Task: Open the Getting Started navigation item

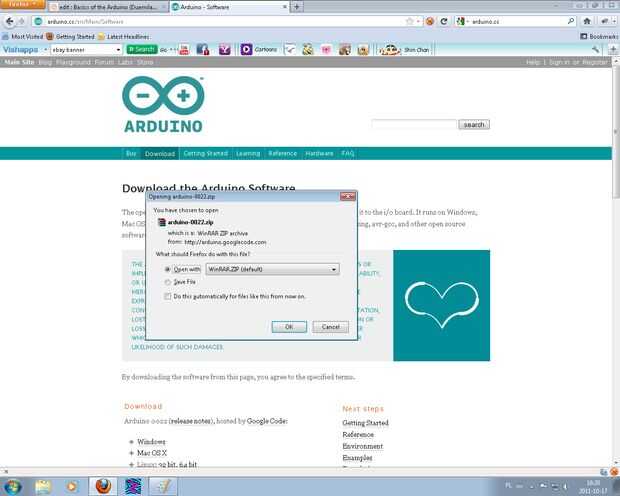Action: [206, 153]
